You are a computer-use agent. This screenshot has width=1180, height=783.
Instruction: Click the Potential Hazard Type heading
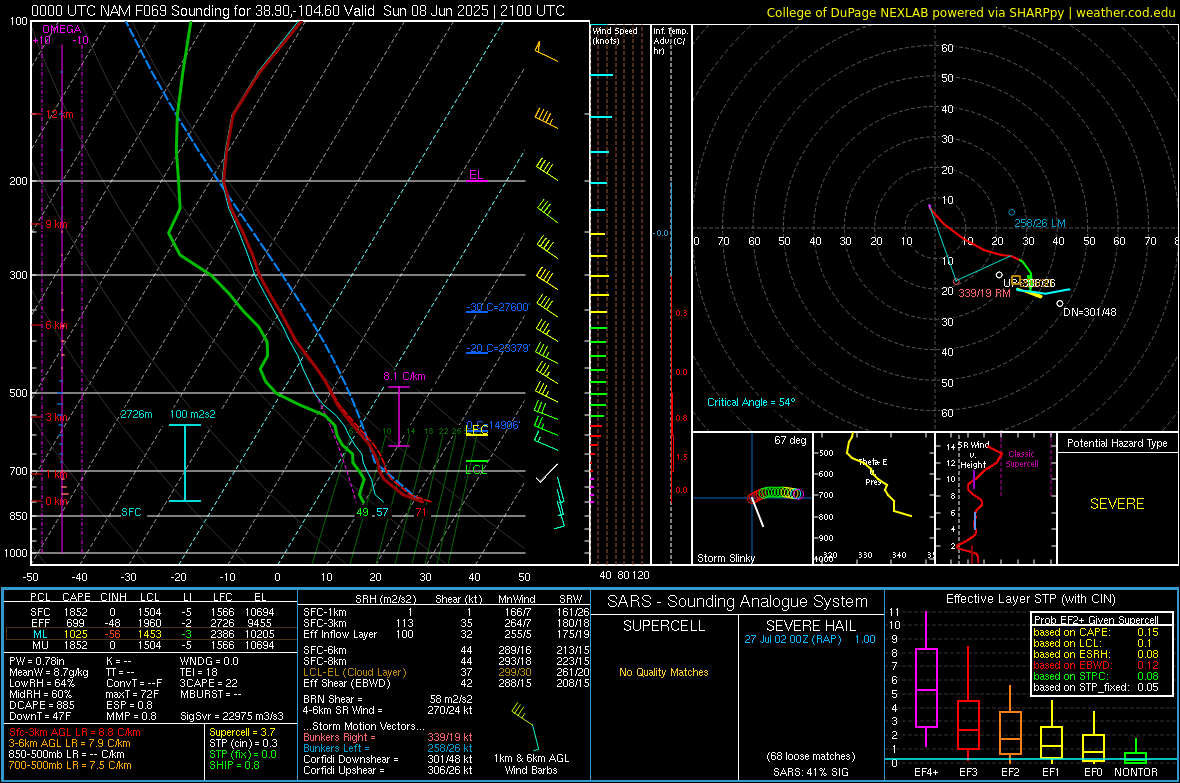[x=1117, y=443]
